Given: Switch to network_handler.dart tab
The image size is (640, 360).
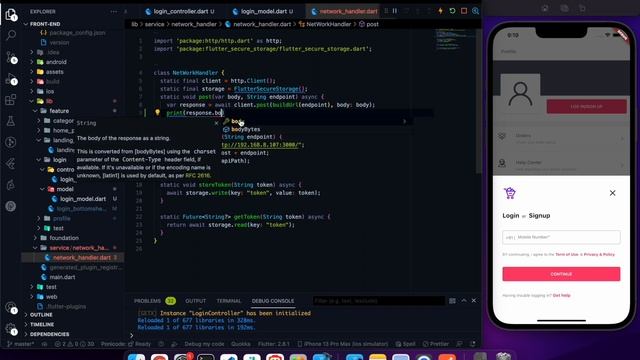Looking at the screenshot, I should 344,11.
